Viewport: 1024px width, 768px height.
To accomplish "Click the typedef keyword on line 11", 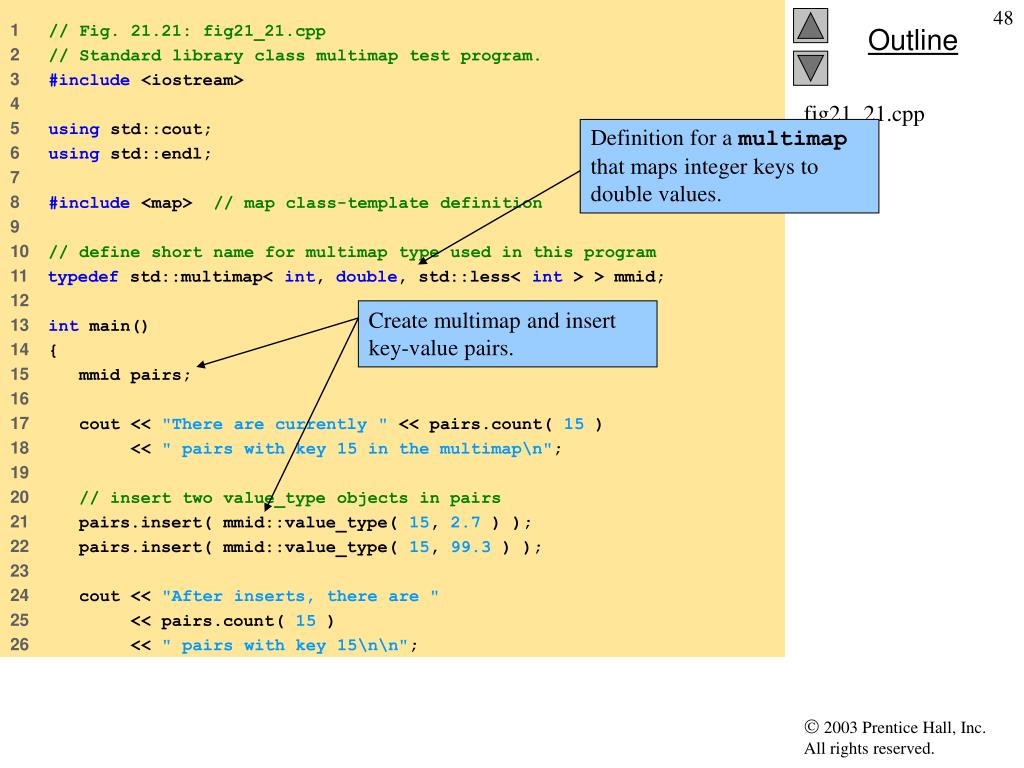I will pyautogui.click(x=83, y=276).
